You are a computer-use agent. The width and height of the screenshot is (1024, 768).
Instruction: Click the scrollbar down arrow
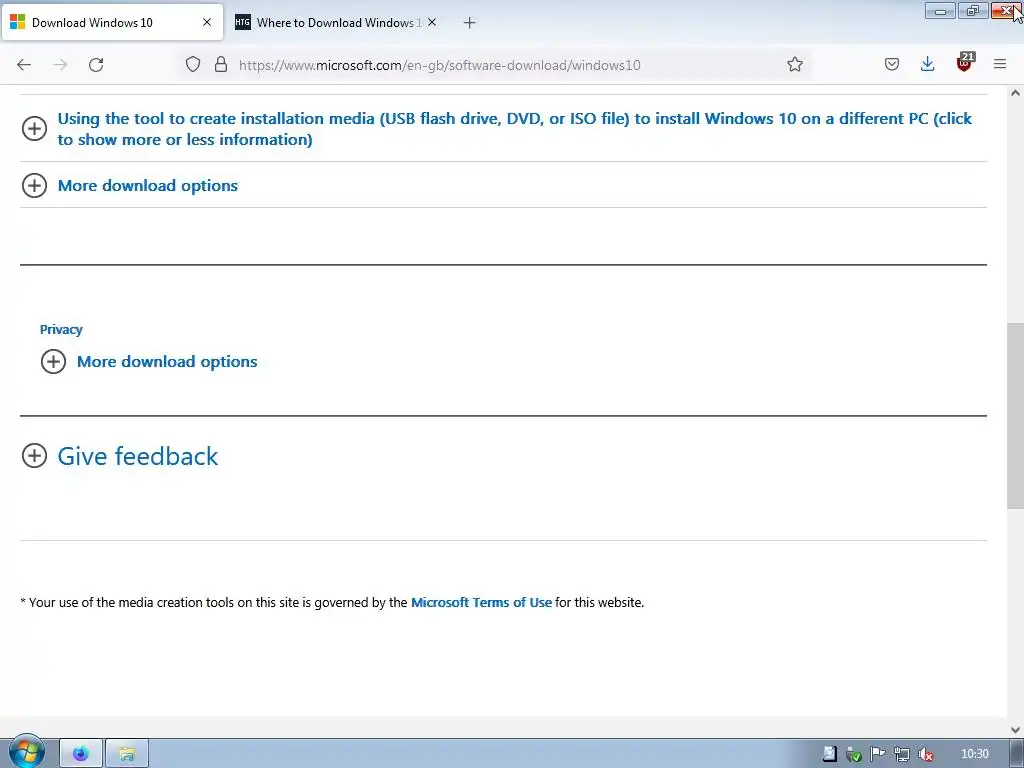click(1015, 730)
